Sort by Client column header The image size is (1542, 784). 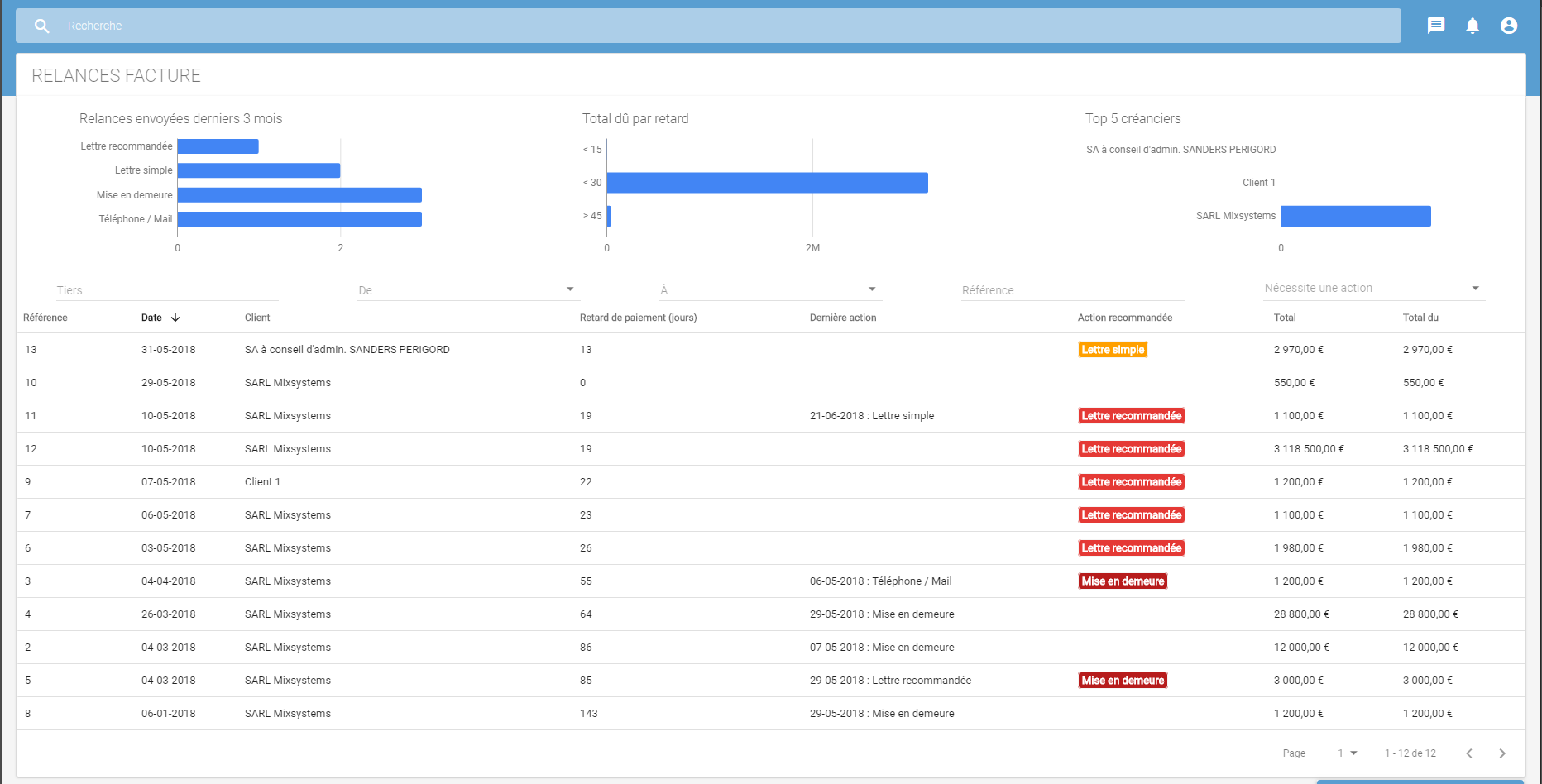pyautogui.click(x=257, y=318)
